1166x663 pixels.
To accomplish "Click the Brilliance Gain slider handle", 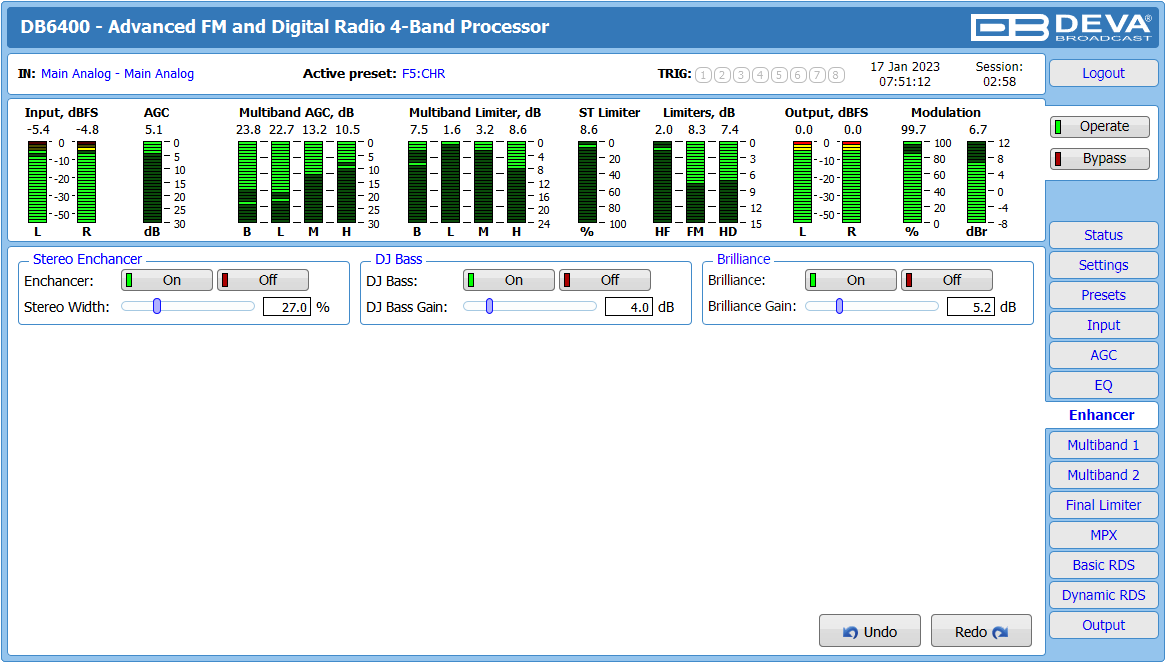I will pyautogui.click(x=840, y=306).
